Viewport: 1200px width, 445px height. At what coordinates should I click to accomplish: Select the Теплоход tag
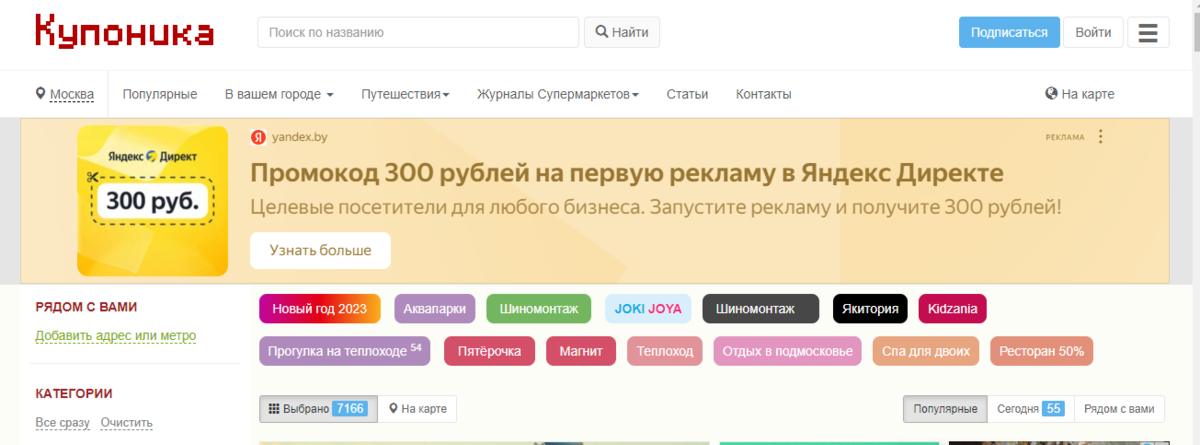pos(664,352)
